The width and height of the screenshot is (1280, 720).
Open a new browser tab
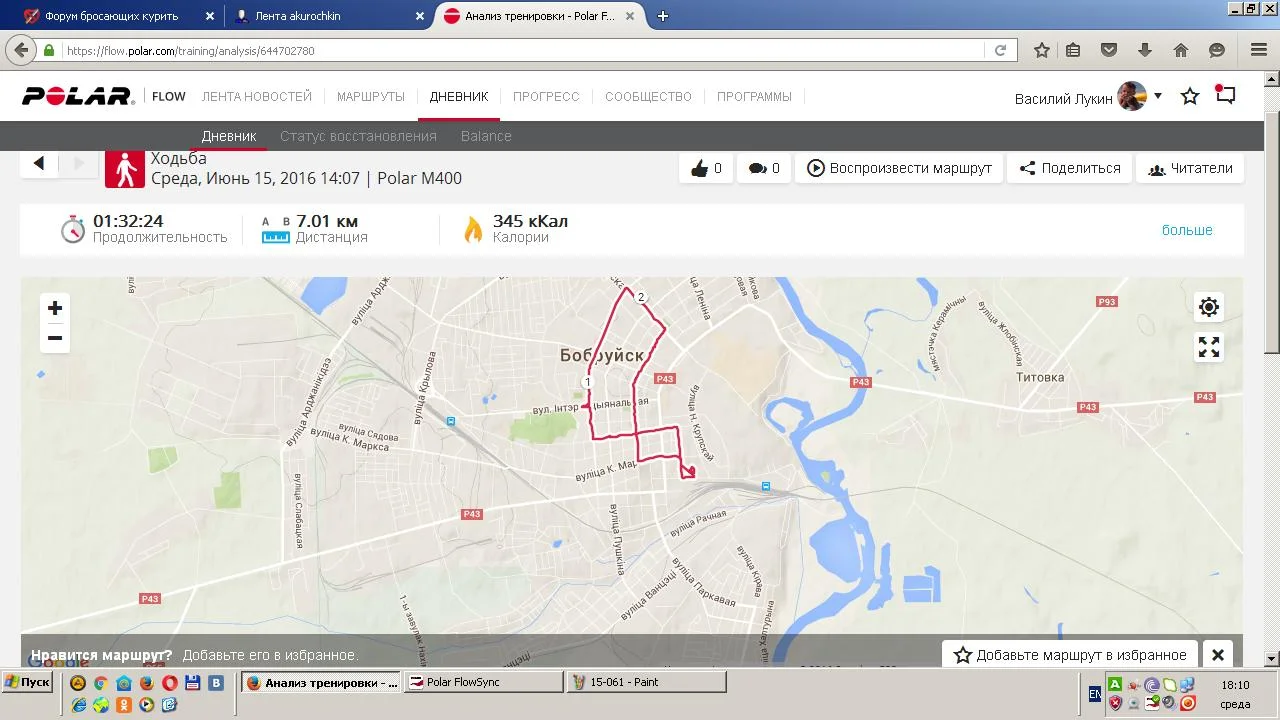662,16
